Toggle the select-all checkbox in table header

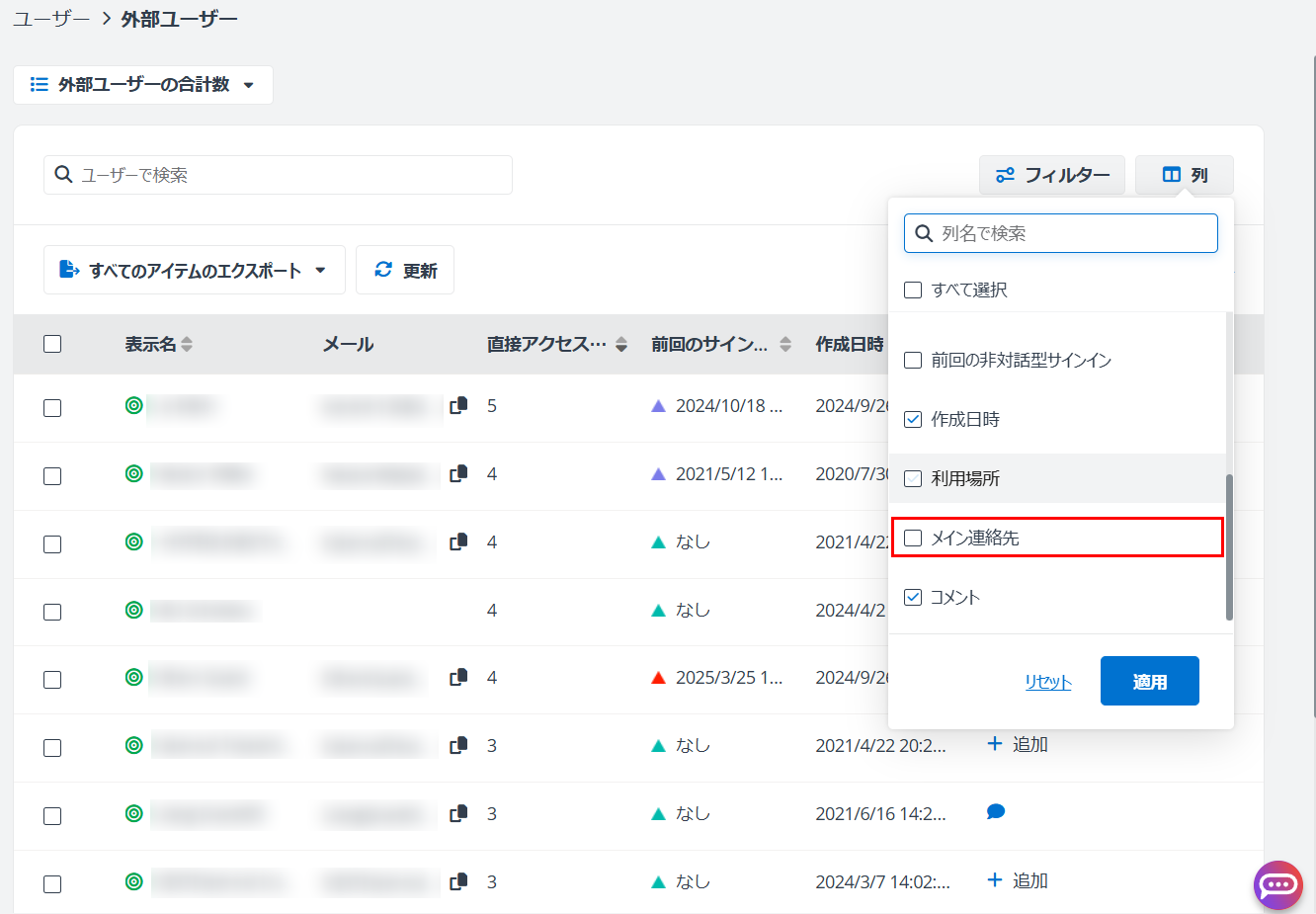coord(52,344)
